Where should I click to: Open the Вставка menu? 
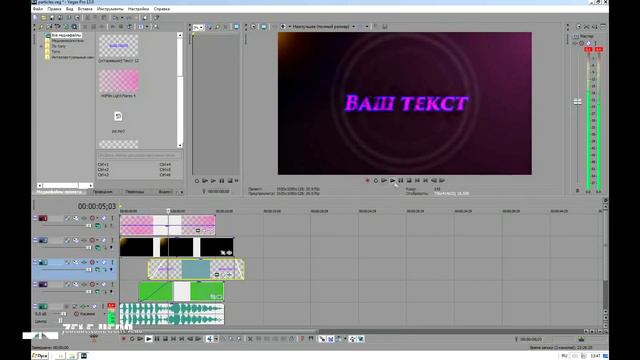click(x=85, y=9)
